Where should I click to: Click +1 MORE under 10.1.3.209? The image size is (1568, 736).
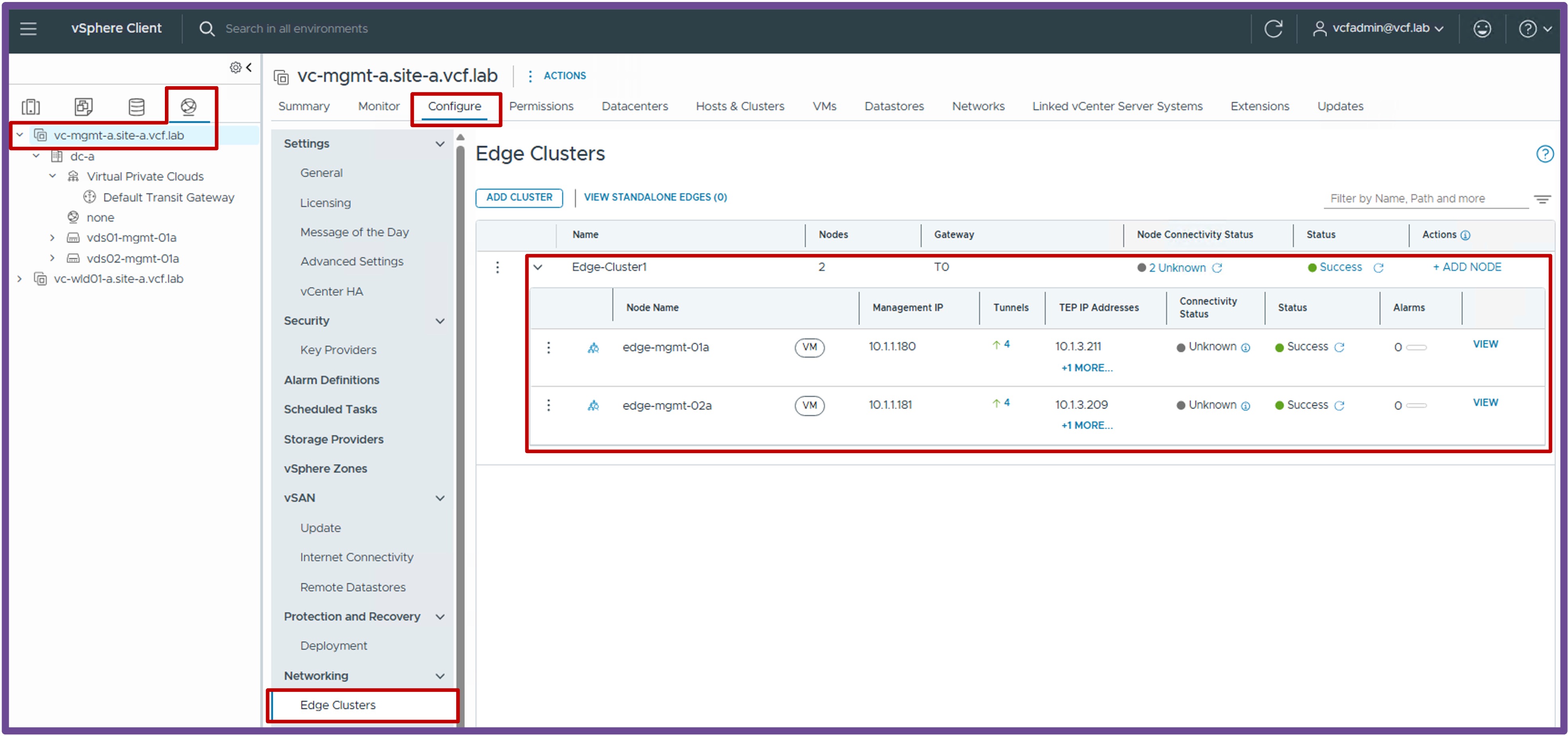click(1086, 426)
